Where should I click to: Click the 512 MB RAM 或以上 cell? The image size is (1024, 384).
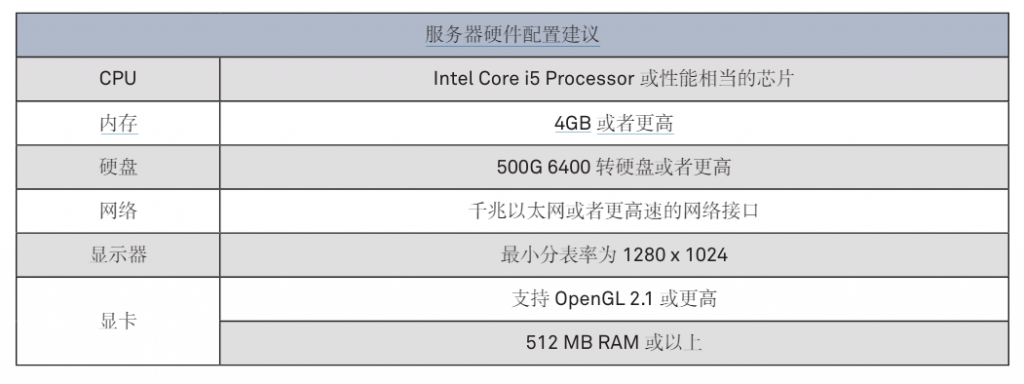pyautogui.click(x=614, y=343)
